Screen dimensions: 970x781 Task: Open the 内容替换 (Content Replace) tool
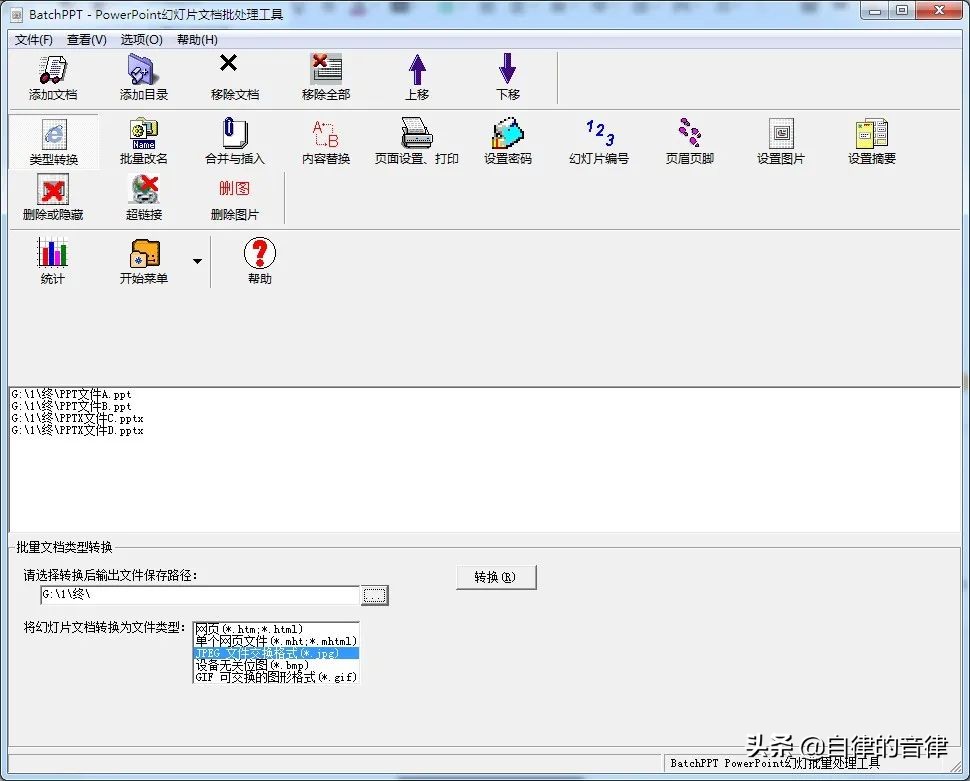[x=326, y=142]
